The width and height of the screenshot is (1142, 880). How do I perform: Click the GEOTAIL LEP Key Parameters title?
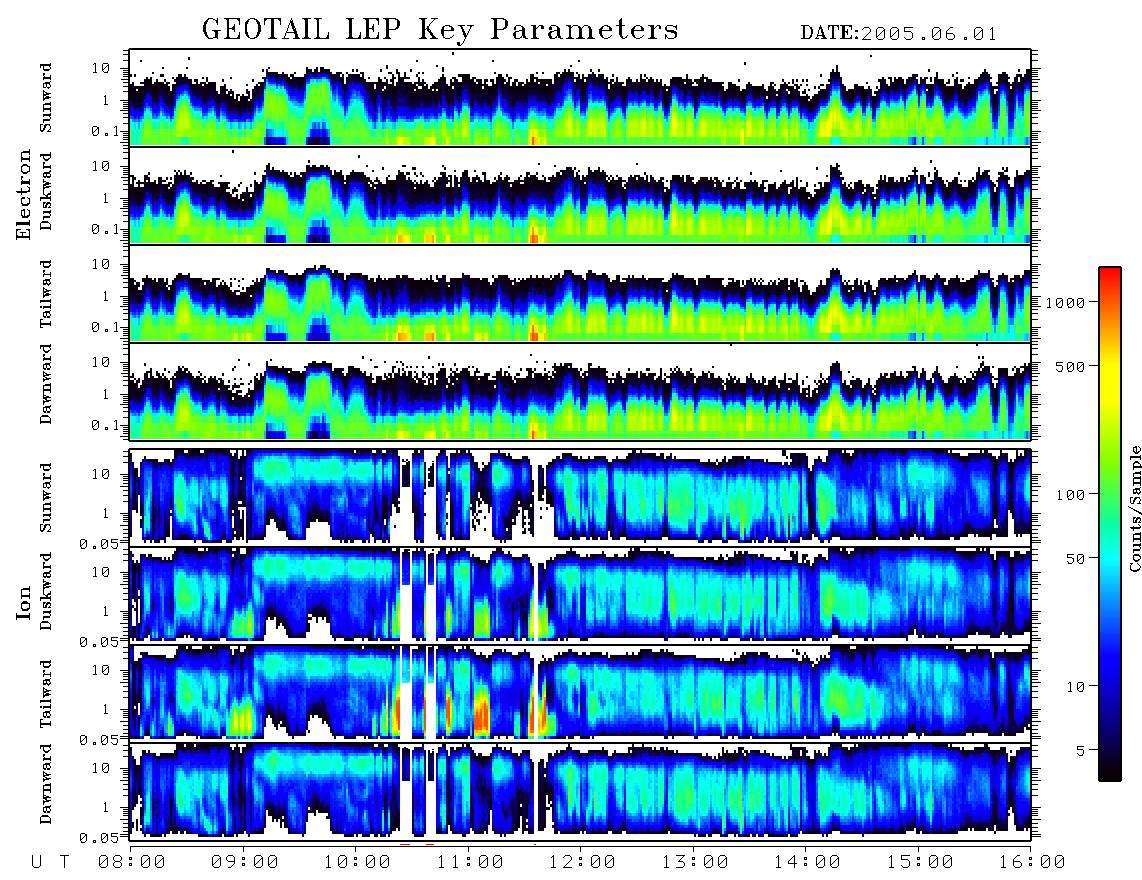(440, 30)
